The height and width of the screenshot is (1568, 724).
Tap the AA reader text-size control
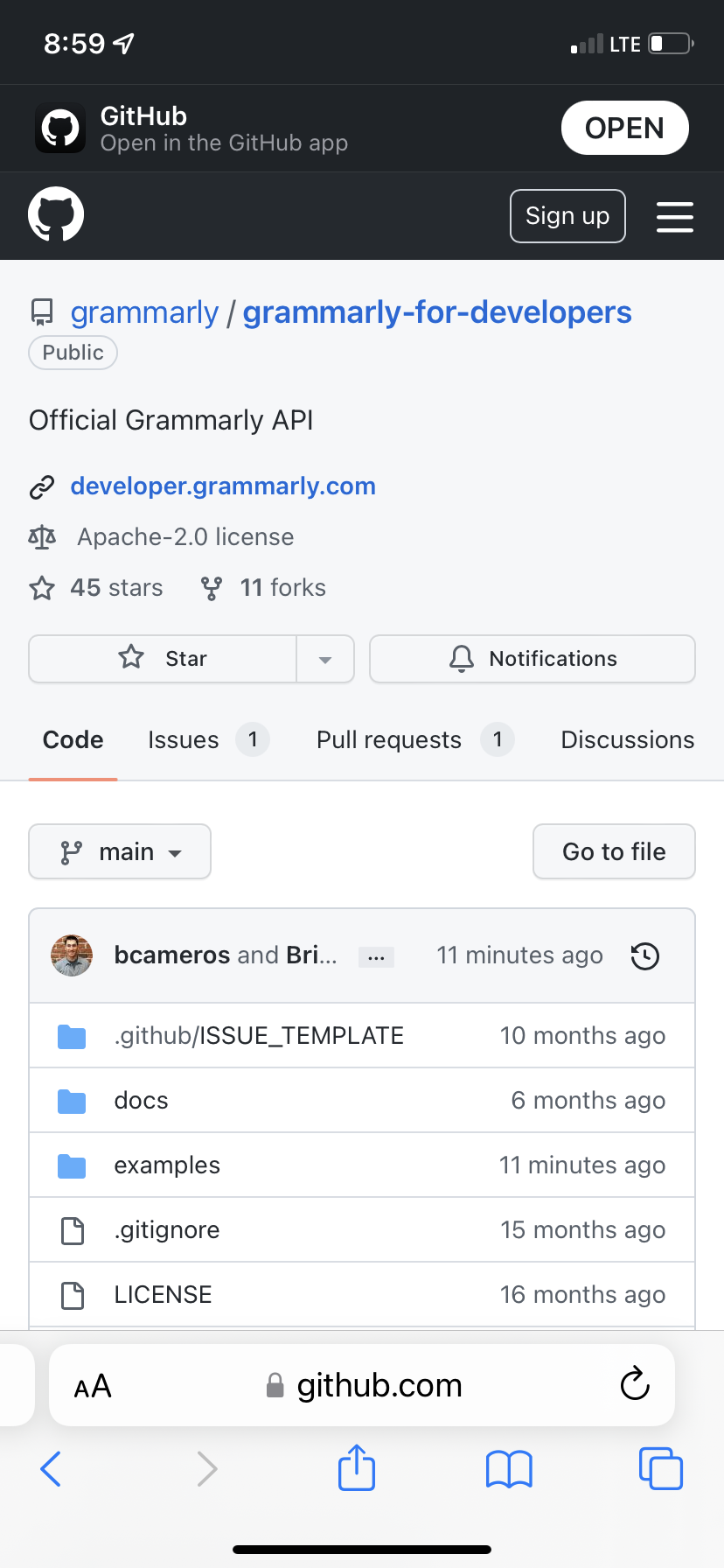point(93,1386)
